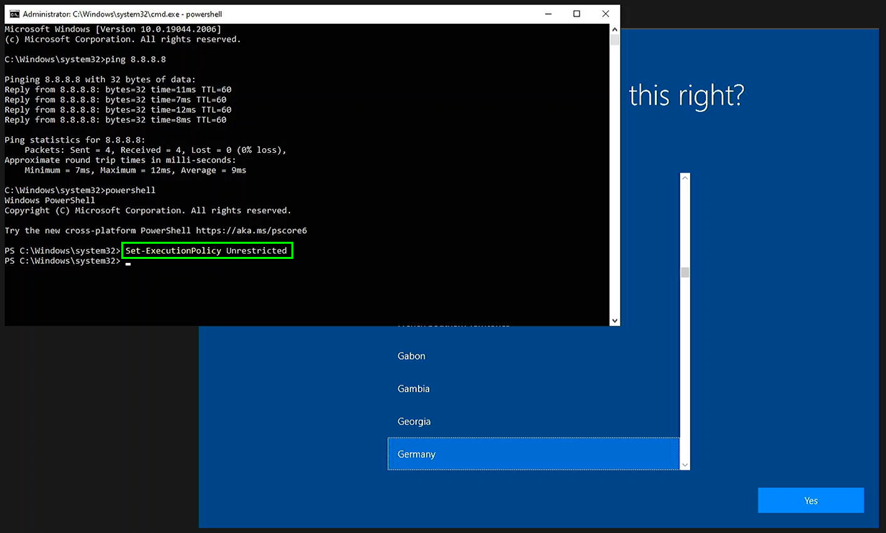Minimize the Administrator command prompt window
Screen dimensions: 886x533
(549, 14)
